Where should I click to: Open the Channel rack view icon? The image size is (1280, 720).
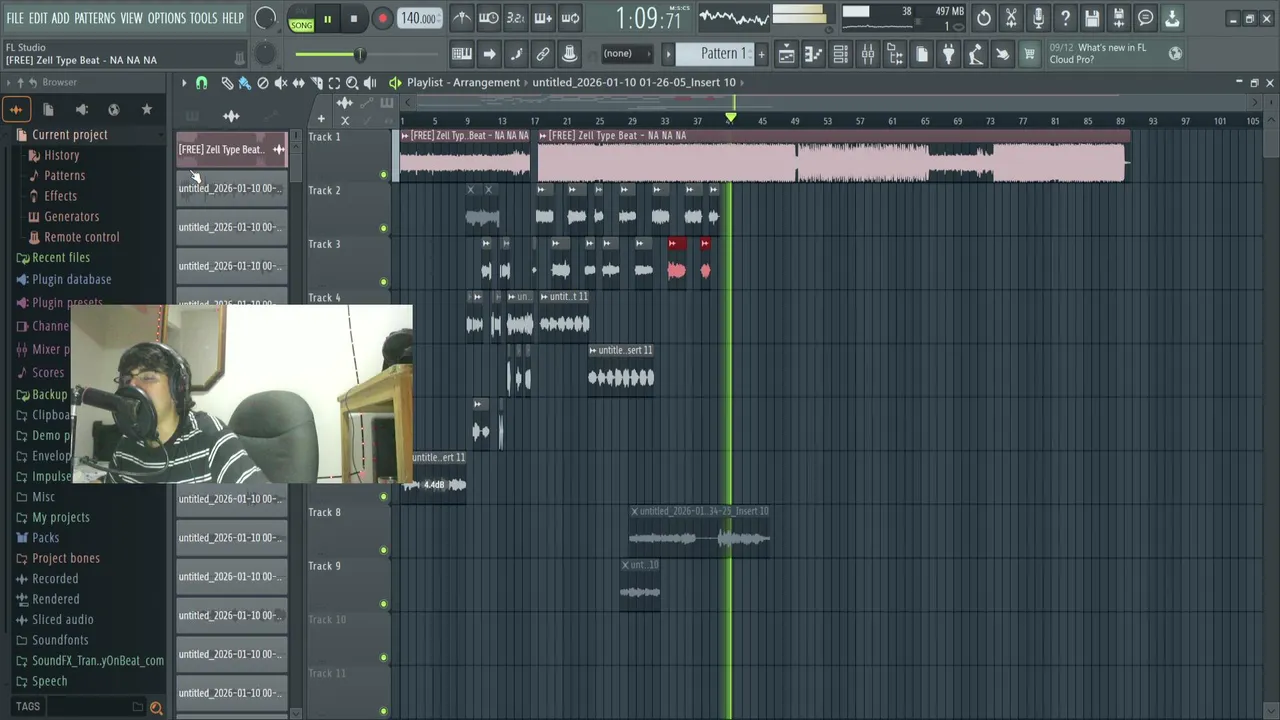point(841,54)
